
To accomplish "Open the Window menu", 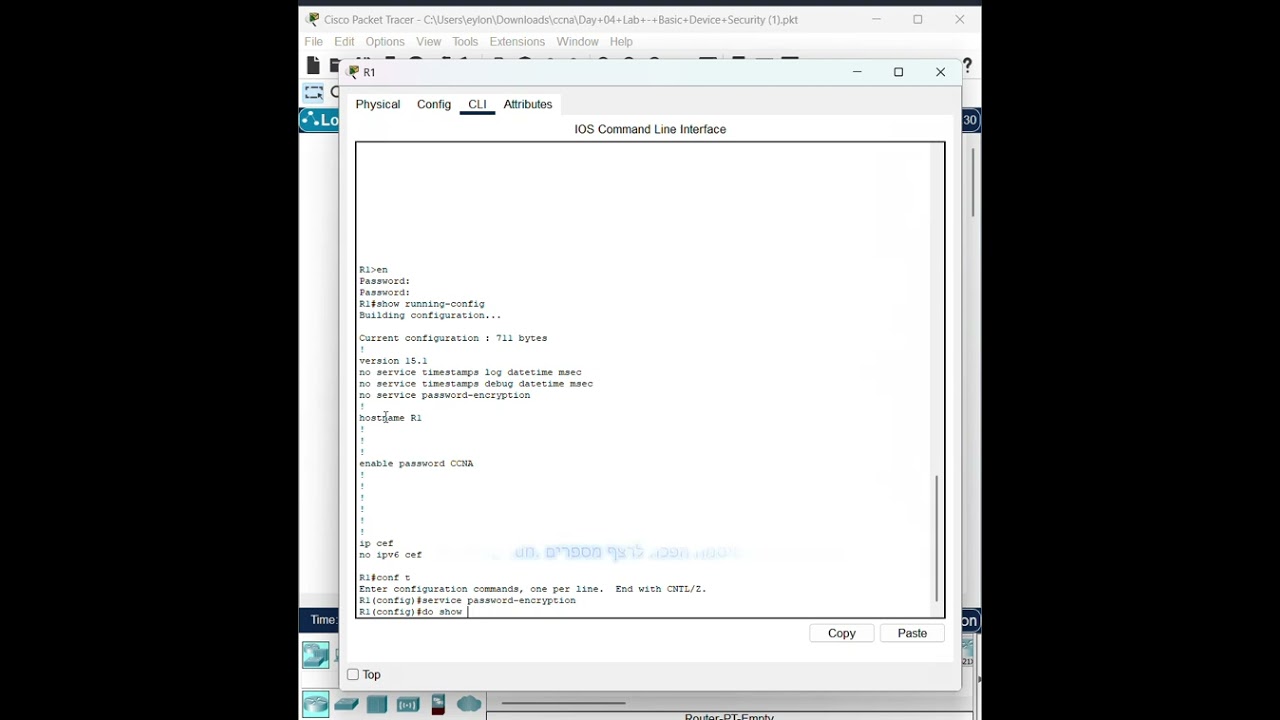I will point(577,41).
